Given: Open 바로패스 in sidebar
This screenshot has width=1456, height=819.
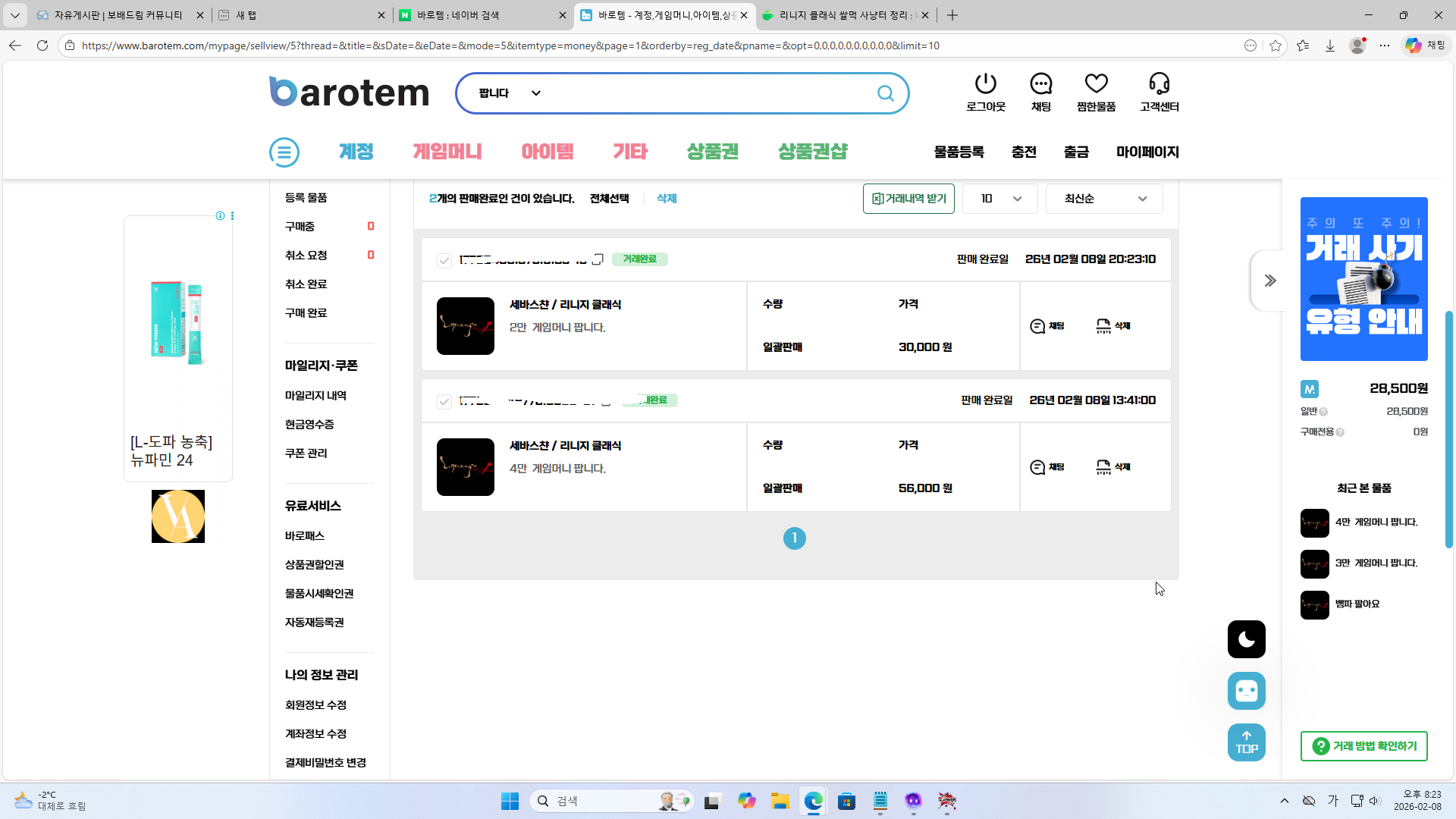Looking at the screenshot, I should point(305,536).
